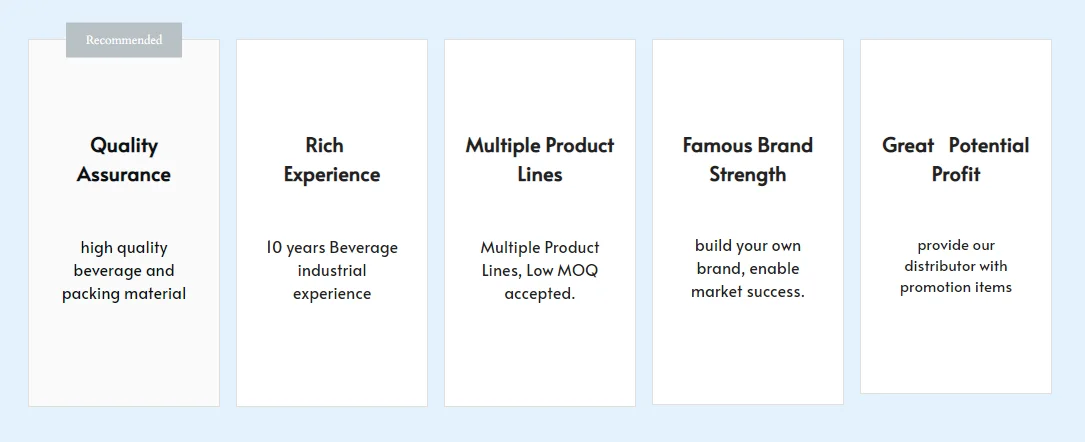Click the Multiple Product Lines heading
The height and width of the screenshot is (442, 1085).
(x=540, y=160)
